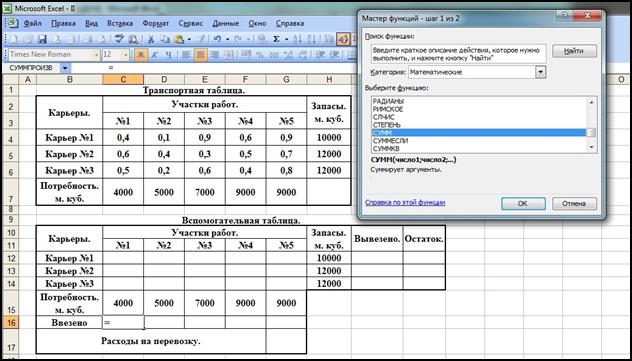Click the Copy toolbar icon
632x361 pixels.
point(164,39)
